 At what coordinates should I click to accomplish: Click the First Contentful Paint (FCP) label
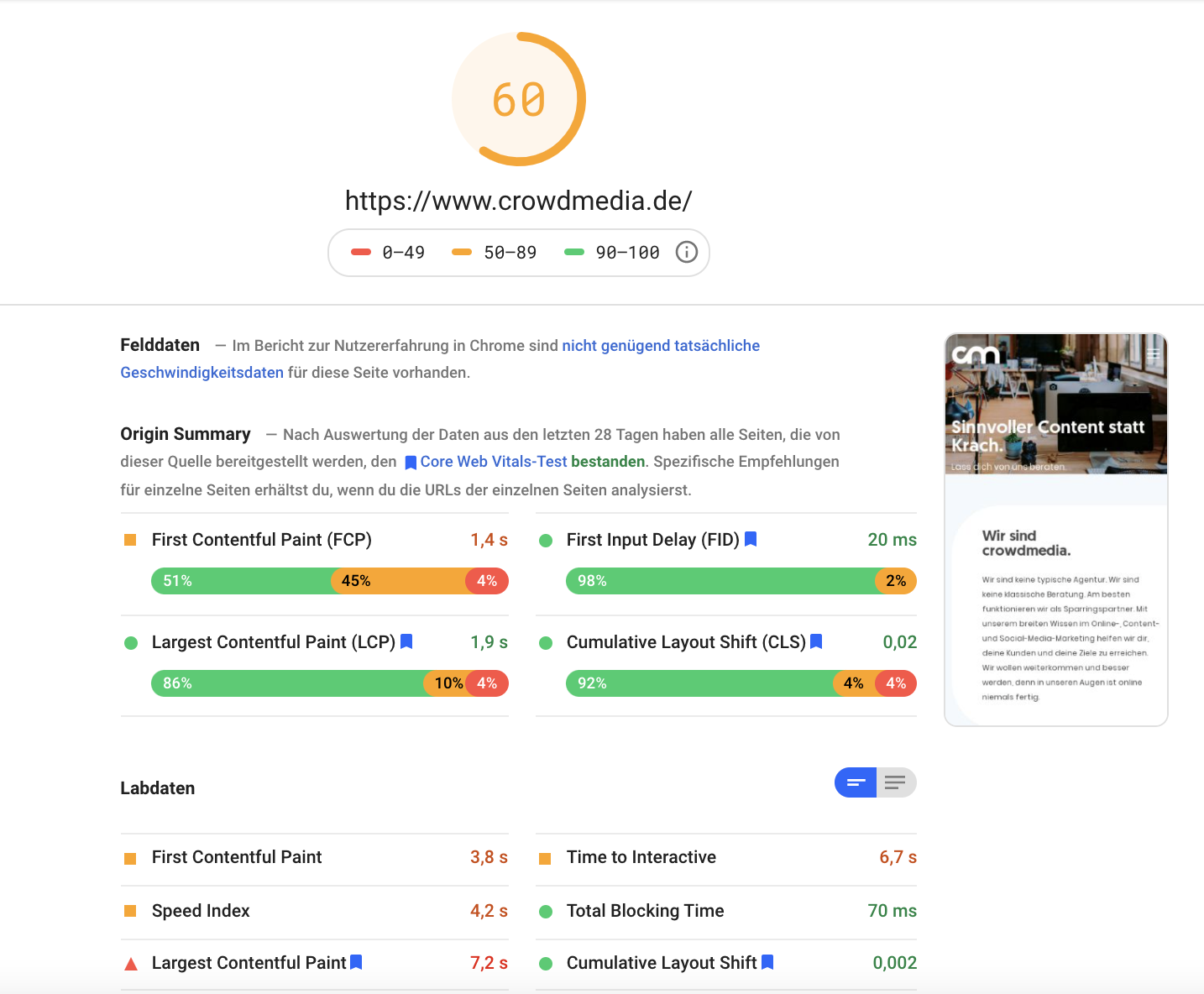[x=262, y=539]
